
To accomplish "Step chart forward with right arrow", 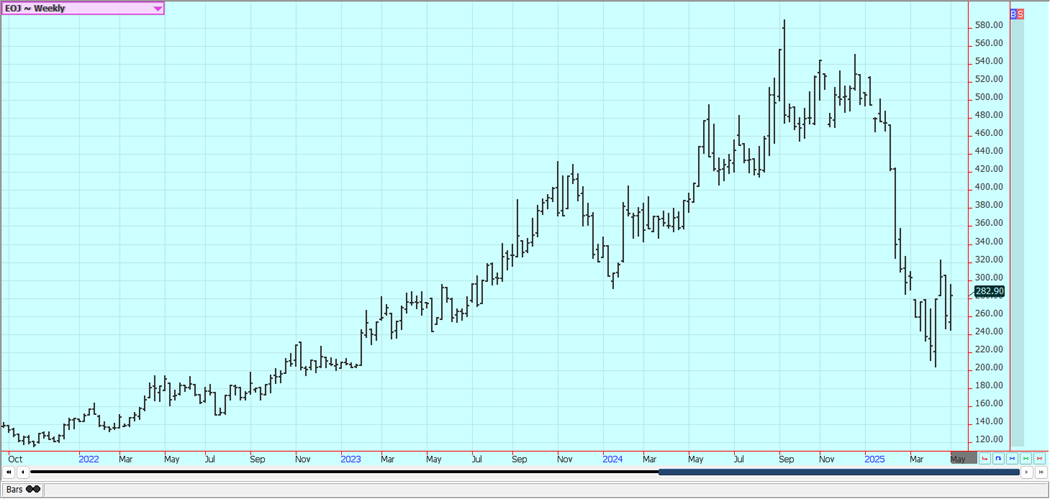I will [1027, 472].
